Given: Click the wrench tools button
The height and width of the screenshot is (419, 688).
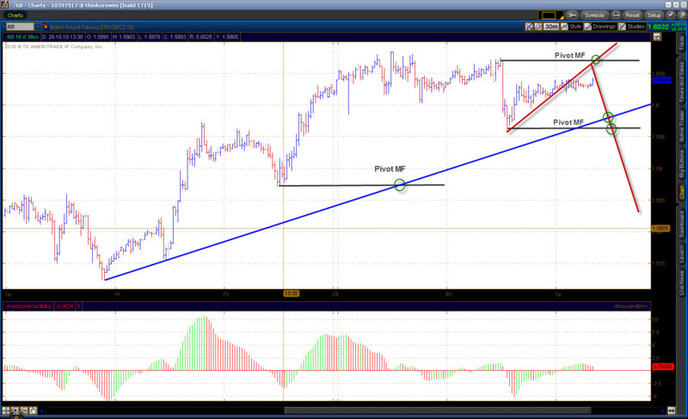Looking at the screenshot, I should pos(572,15).
